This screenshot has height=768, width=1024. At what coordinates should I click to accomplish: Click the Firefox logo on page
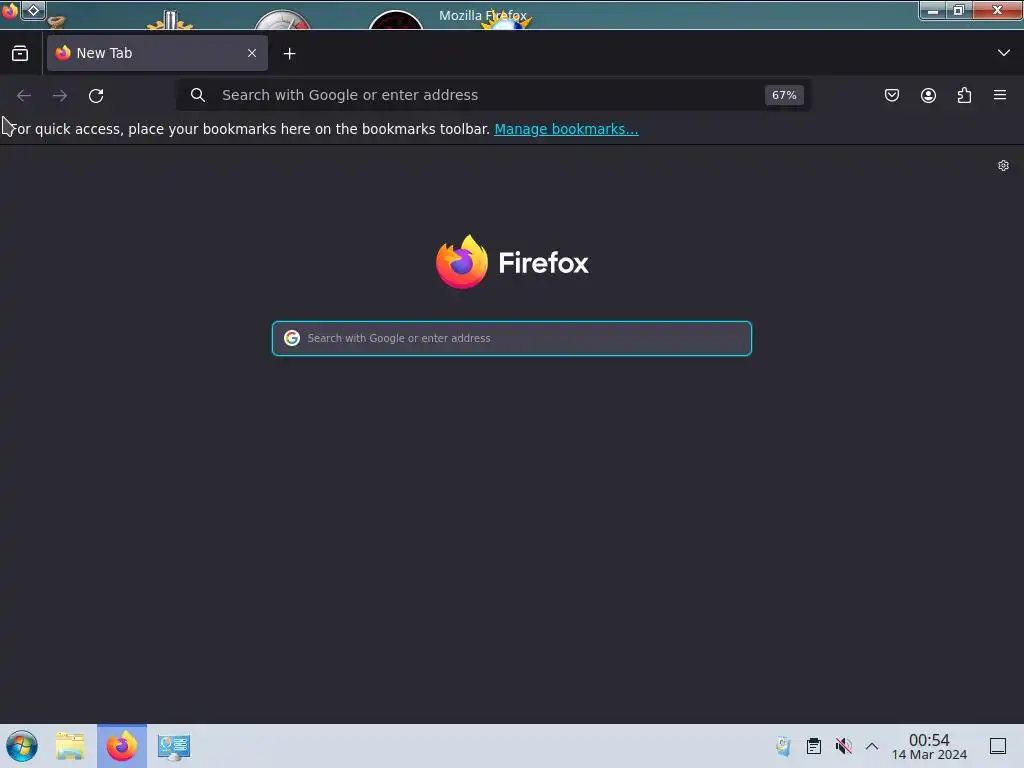(512, 262)
